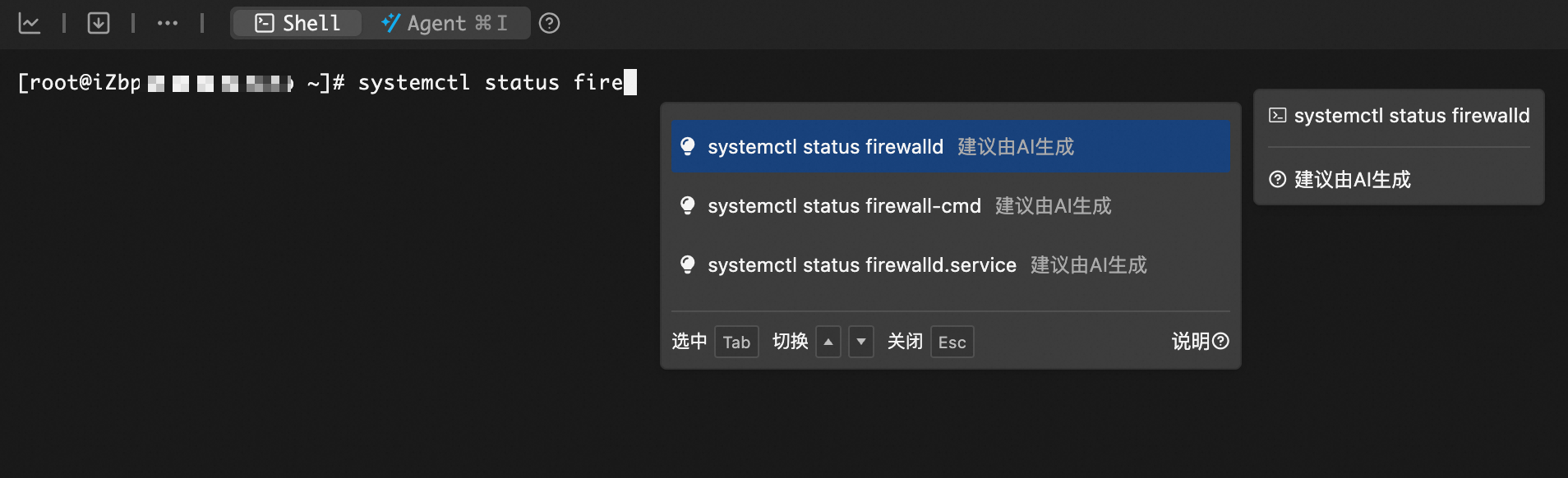1568x478 pixels.
Task: Open the three-dot more options menu
Action: [168, 23]
